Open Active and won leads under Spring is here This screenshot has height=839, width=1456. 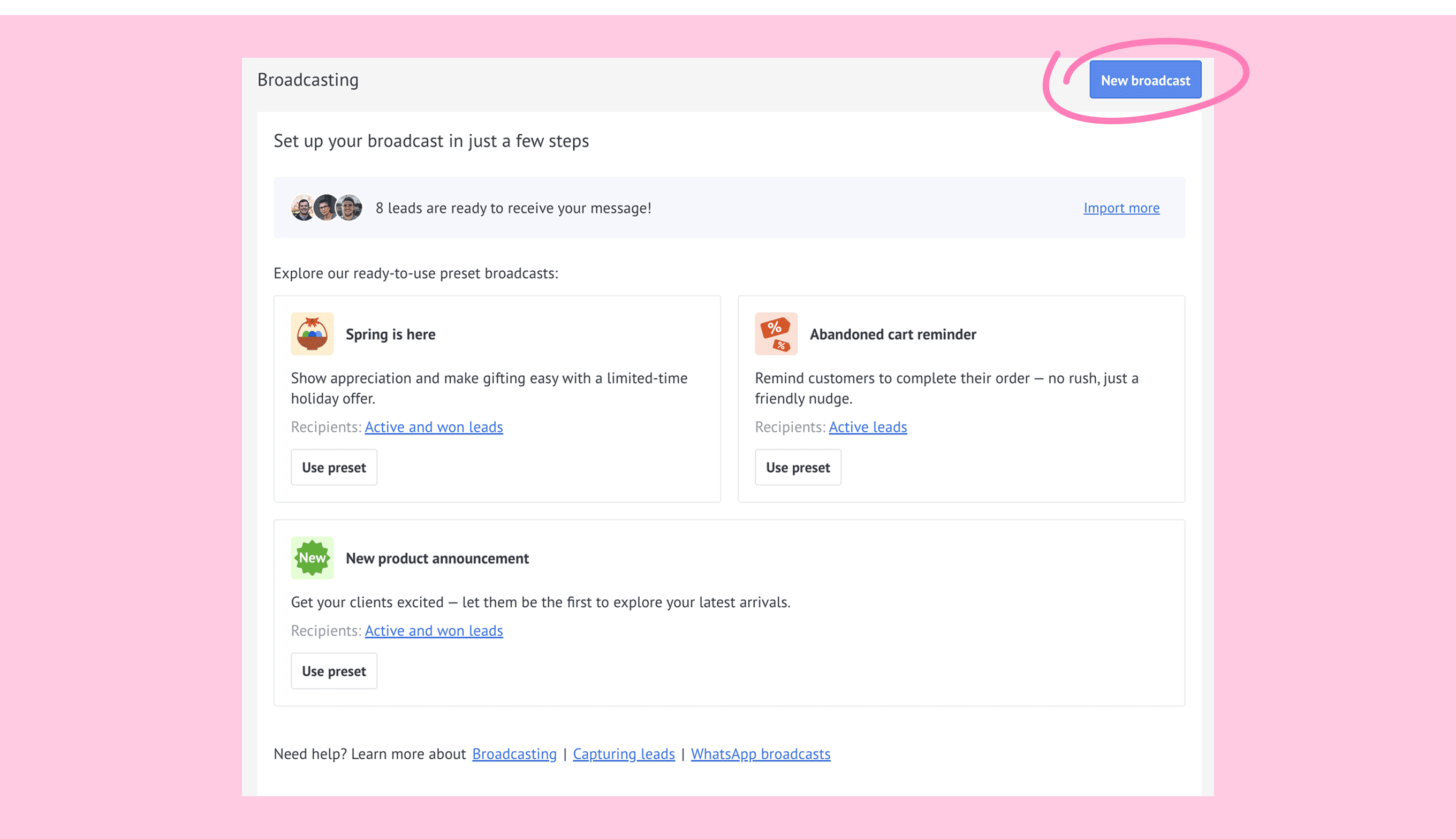click(x=434, y=427)
